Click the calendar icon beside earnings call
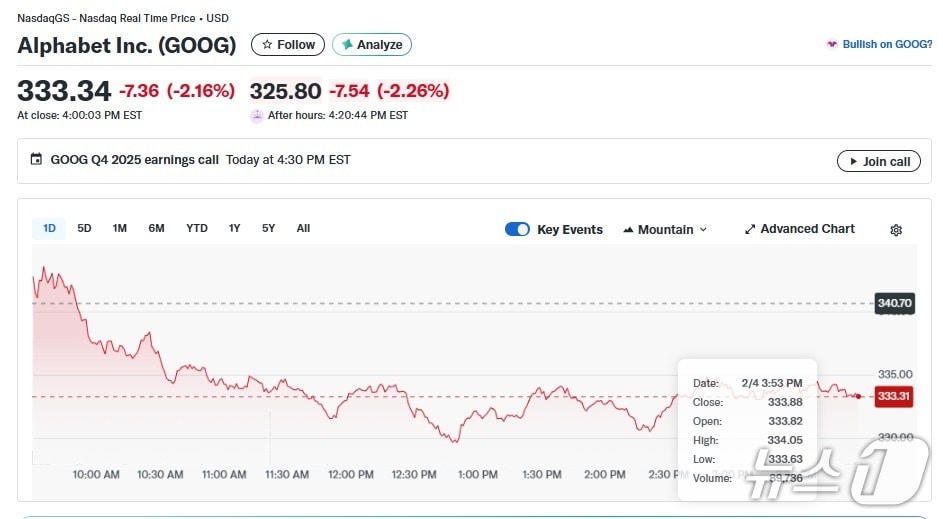Image resolution: width=943 pixels, height=519 pixels. 37,160
